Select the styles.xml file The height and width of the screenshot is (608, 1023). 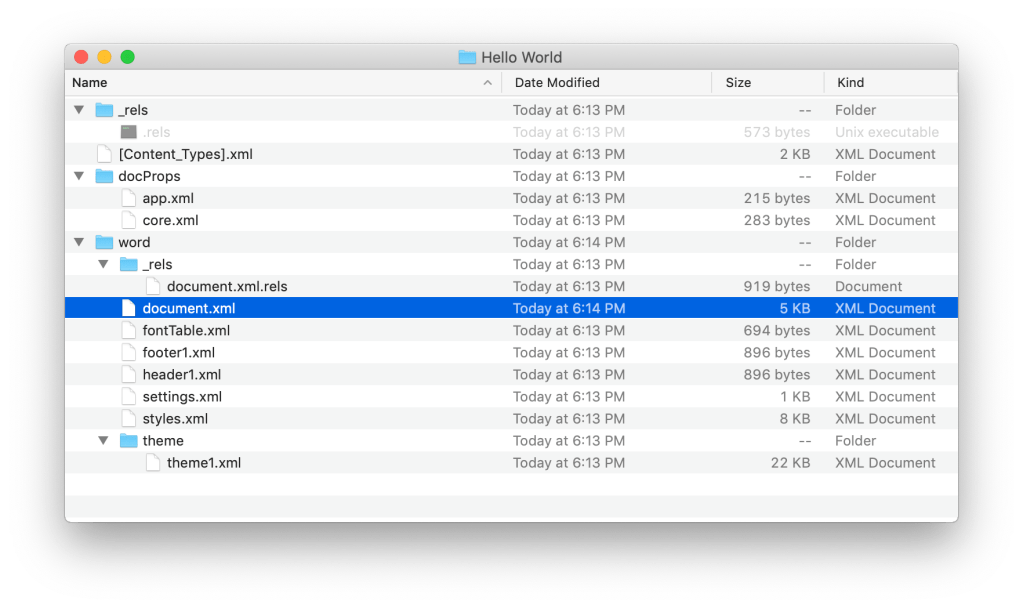coord(175,418)
